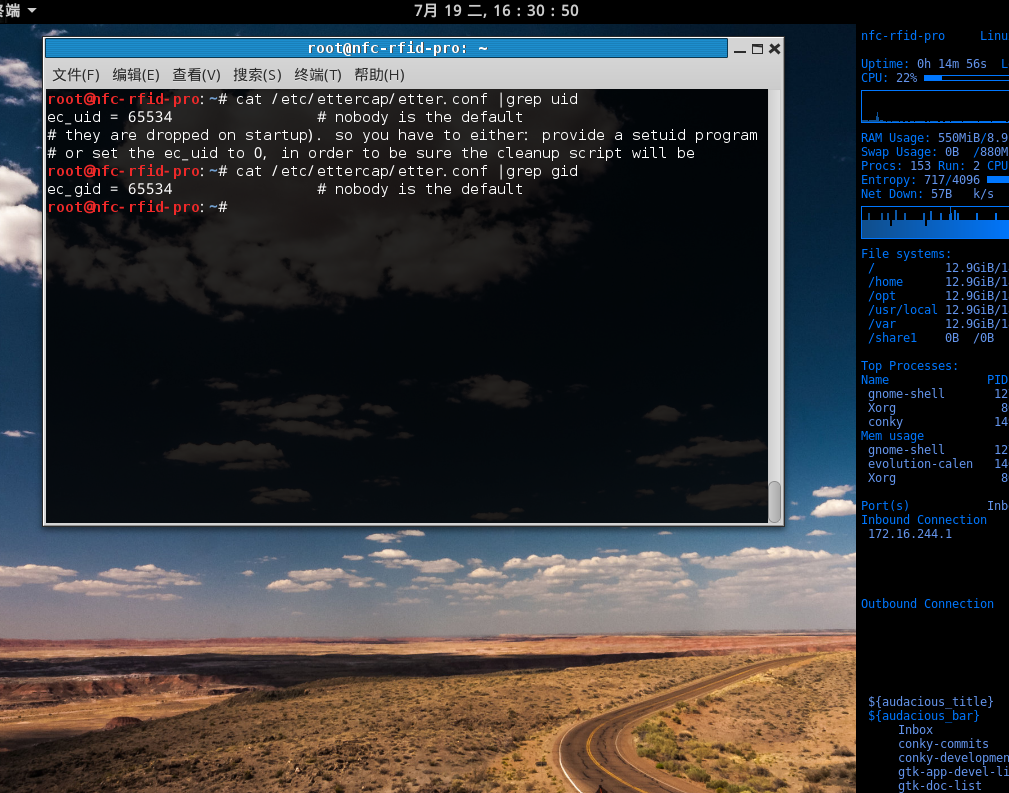Image resolution: width=1009 pixels, height=793 pixels.
Task: Click the 172.16.244.1 inbound address
Action: pos(909,534)
